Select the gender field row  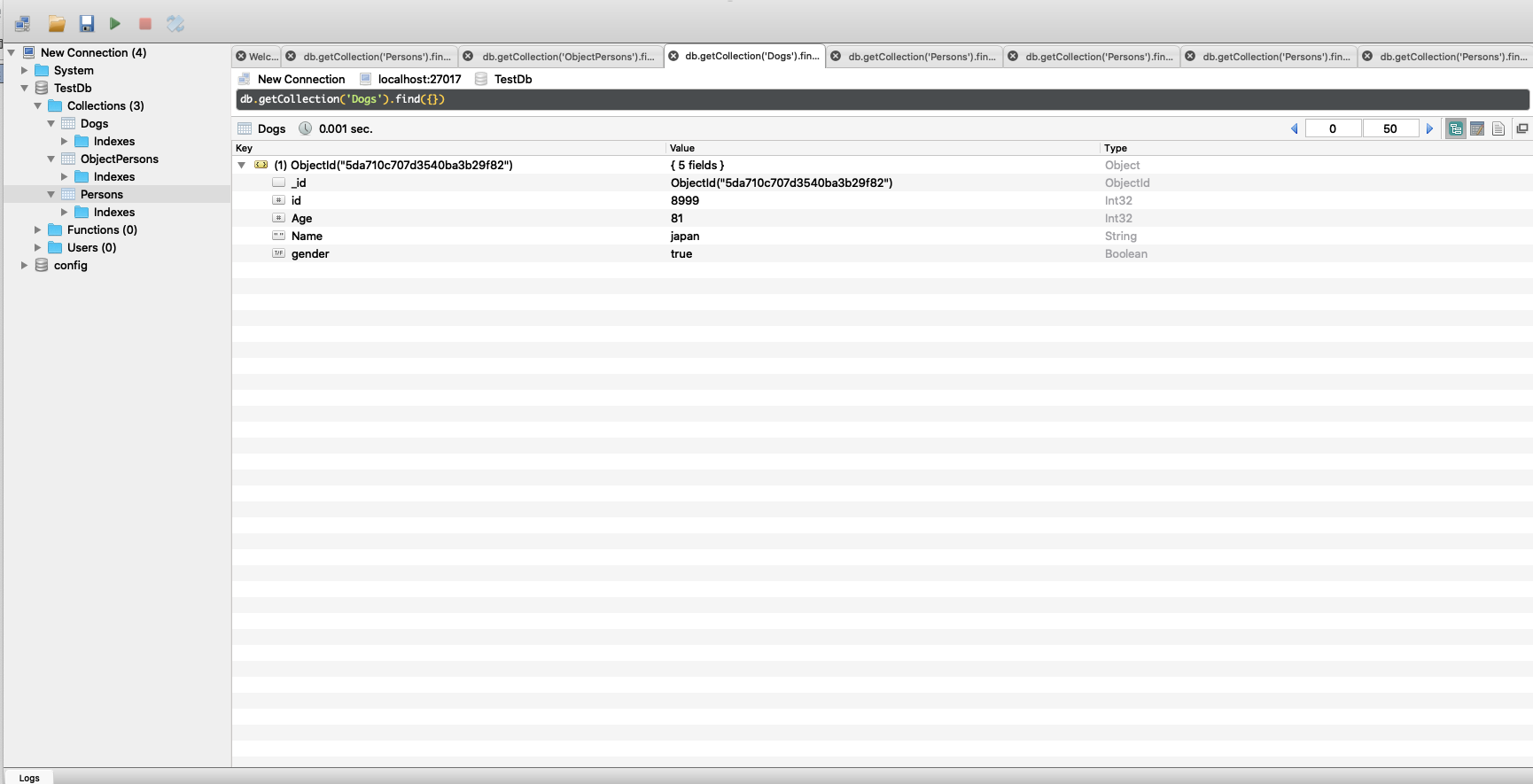883,253
